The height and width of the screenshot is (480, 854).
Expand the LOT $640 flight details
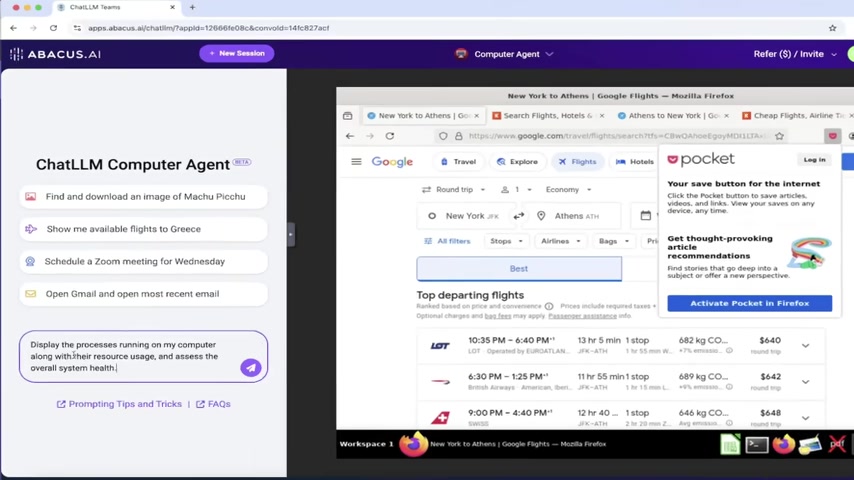(x=805, y=345)
